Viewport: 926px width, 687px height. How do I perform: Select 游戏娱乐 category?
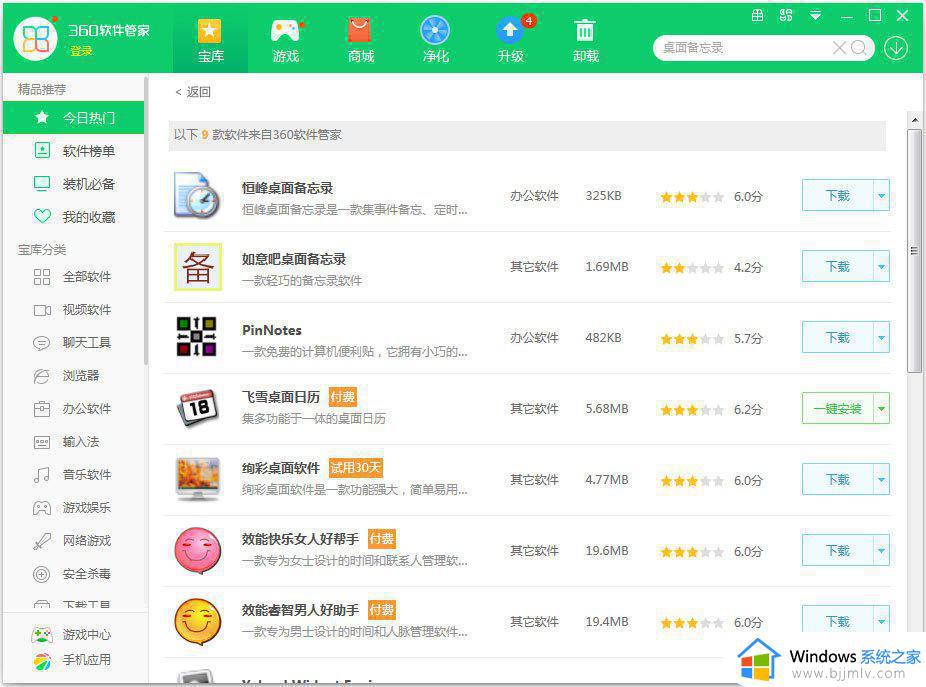point(73,507)
